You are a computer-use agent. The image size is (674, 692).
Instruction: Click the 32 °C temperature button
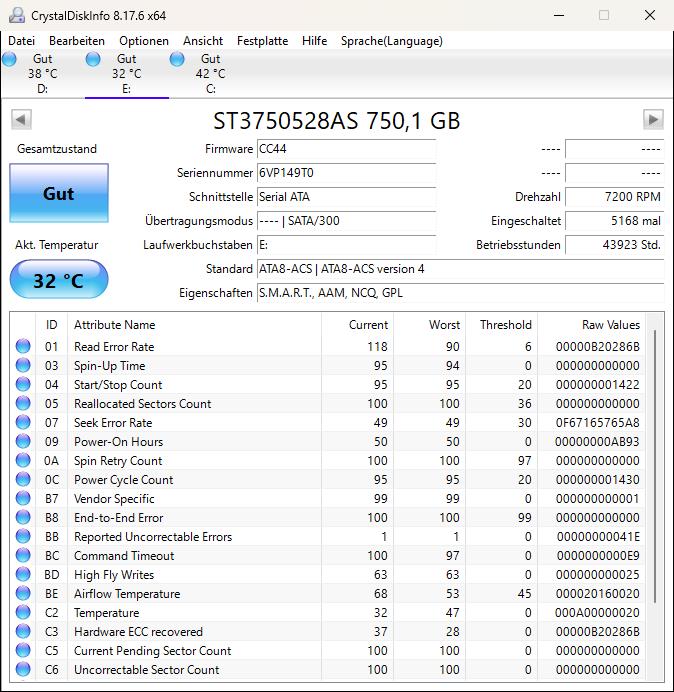tap(59, 280)
